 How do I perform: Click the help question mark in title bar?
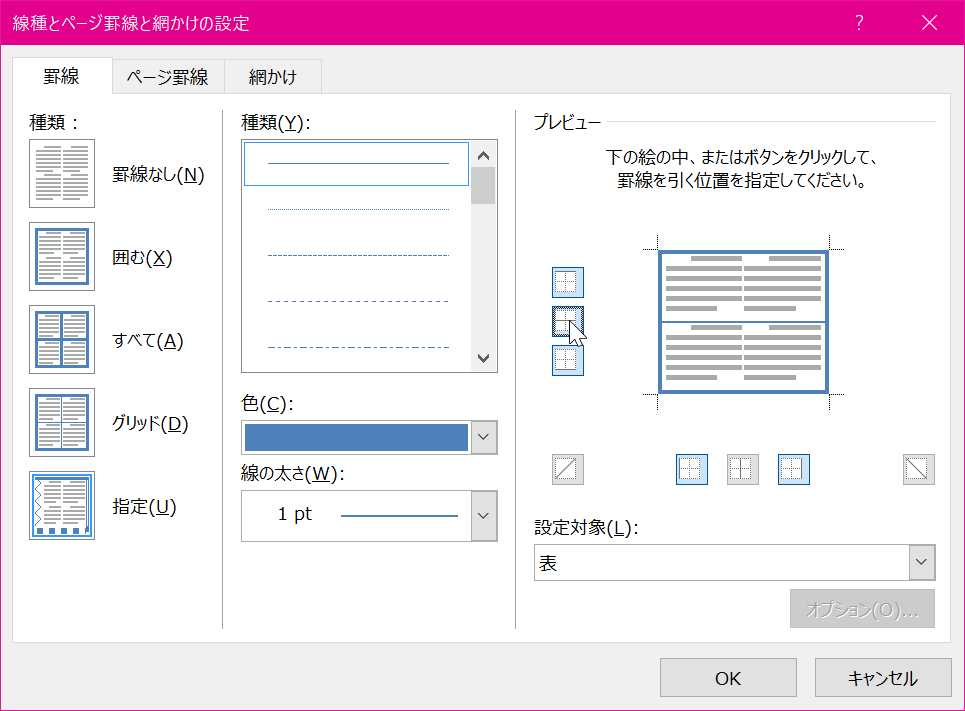tap(859, 23)
